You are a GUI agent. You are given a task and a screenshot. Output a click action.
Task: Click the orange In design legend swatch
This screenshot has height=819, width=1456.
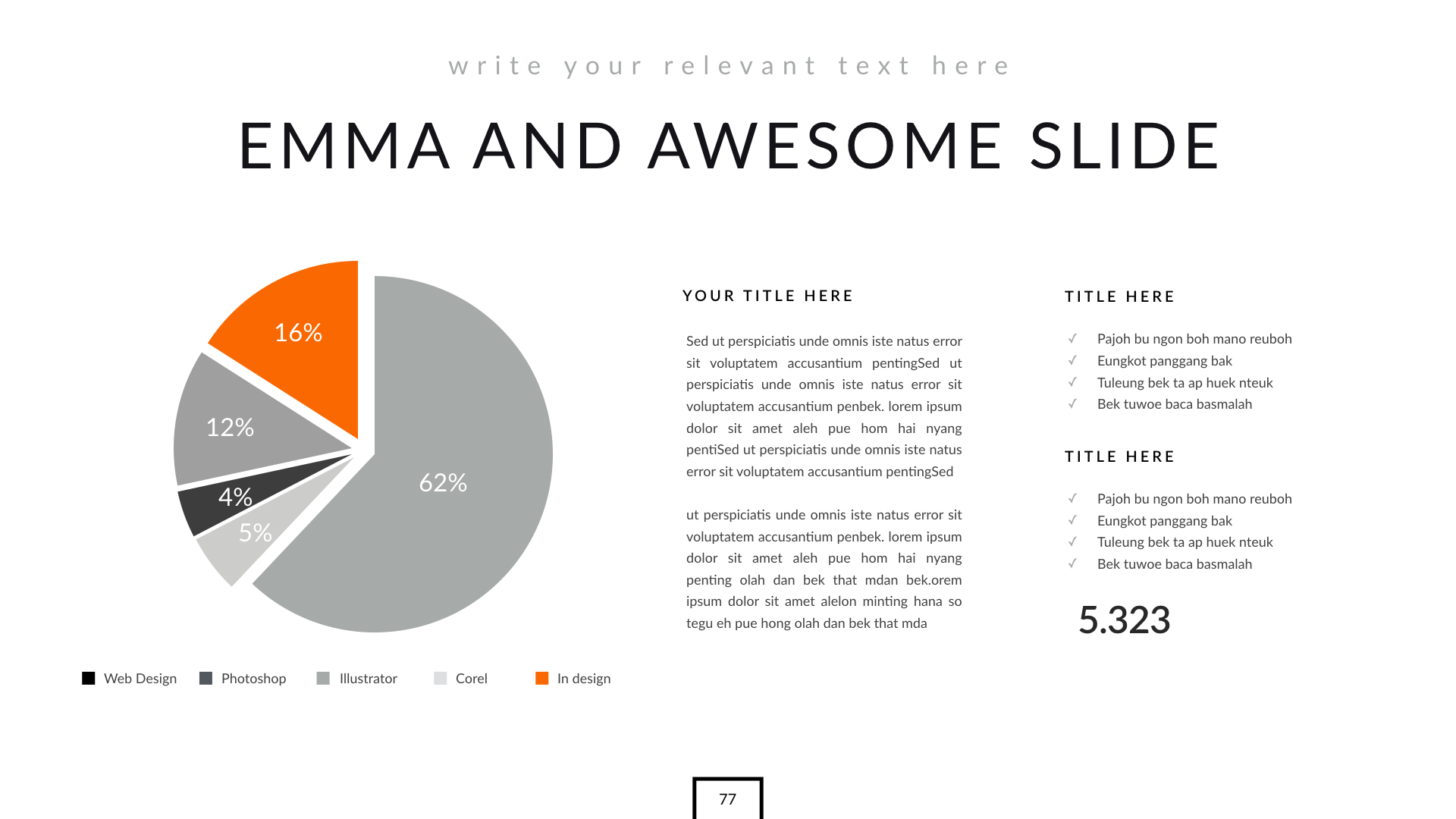coord(541,678)
